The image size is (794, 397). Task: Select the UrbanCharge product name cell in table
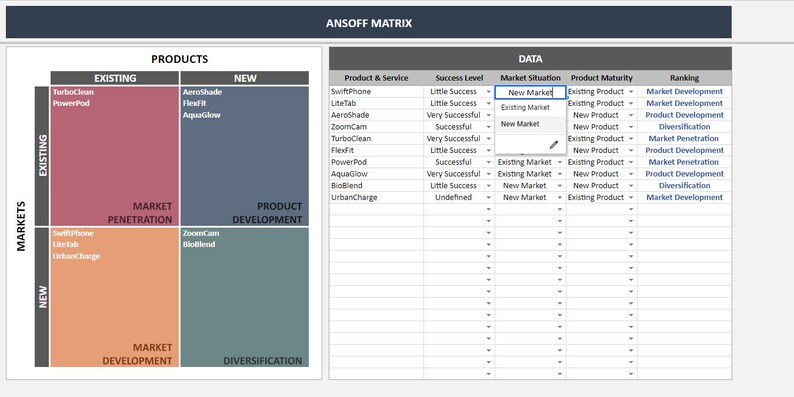376,197
